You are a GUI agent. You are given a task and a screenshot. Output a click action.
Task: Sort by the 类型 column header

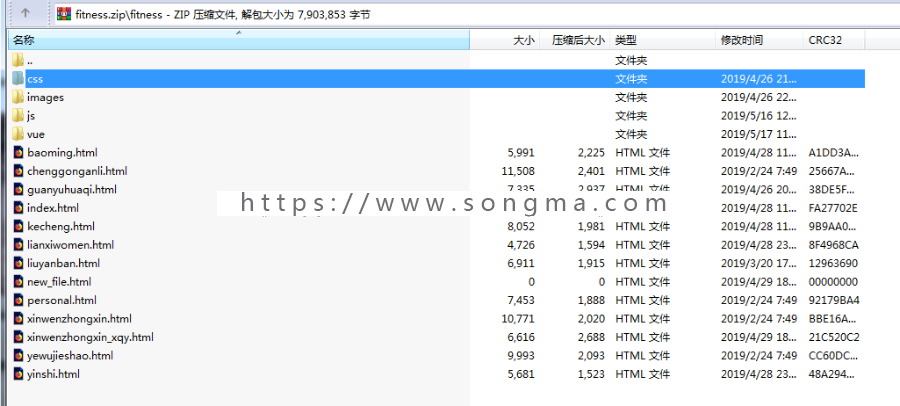[662, 40]
